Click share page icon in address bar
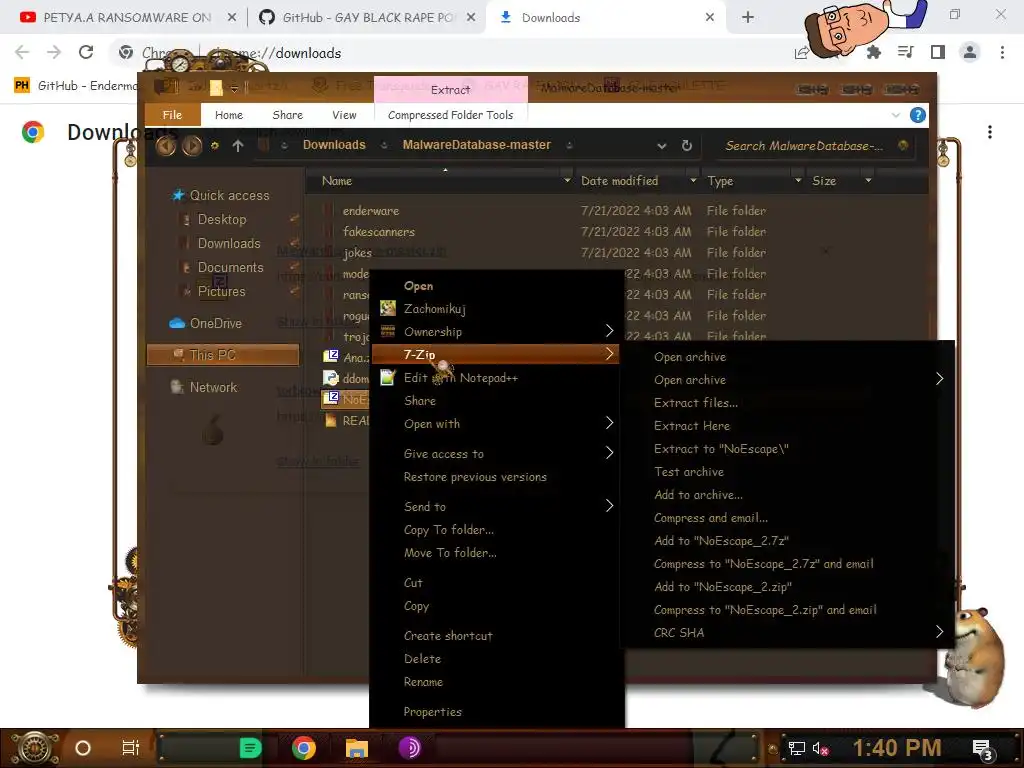 tap(801, 53)
